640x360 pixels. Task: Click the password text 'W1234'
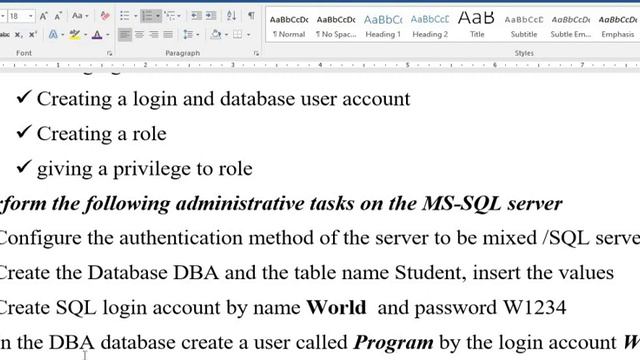535,307
